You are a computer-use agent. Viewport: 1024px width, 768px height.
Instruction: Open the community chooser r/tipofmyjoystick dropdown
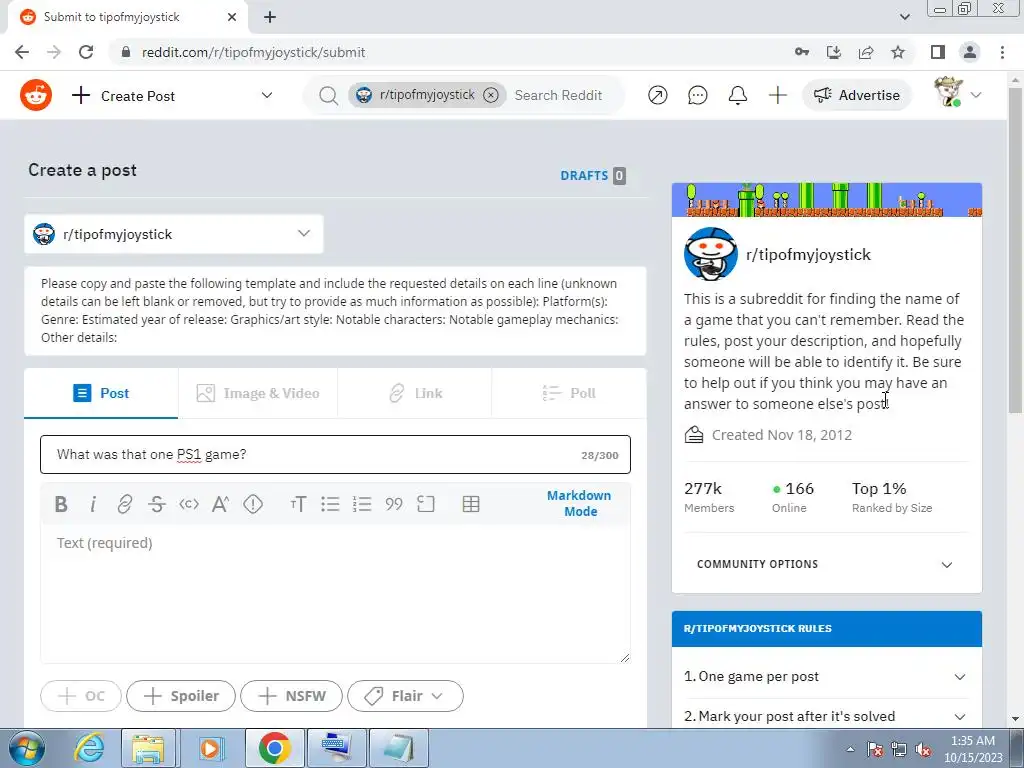[174, 234]
